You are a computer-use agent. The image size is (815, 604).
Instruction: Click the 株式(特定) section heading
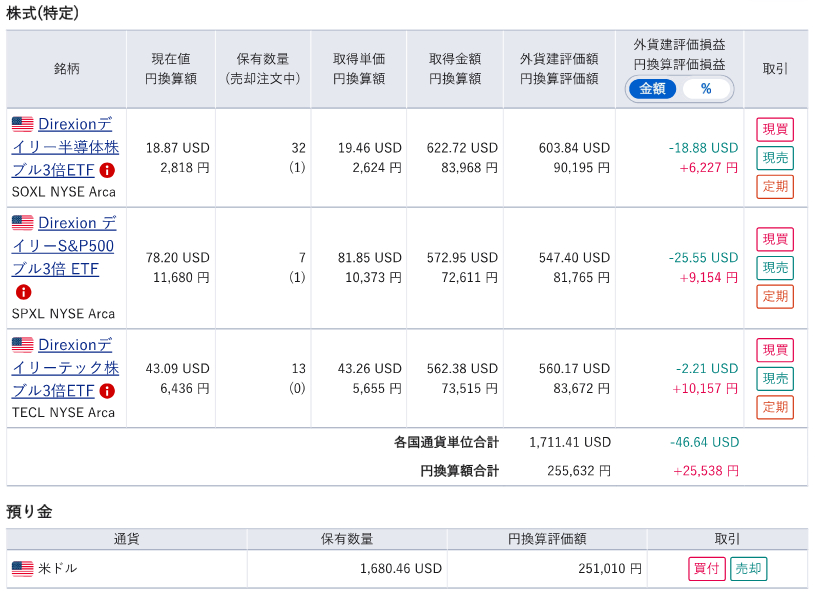pyautogui.click(x=43, y=13)
